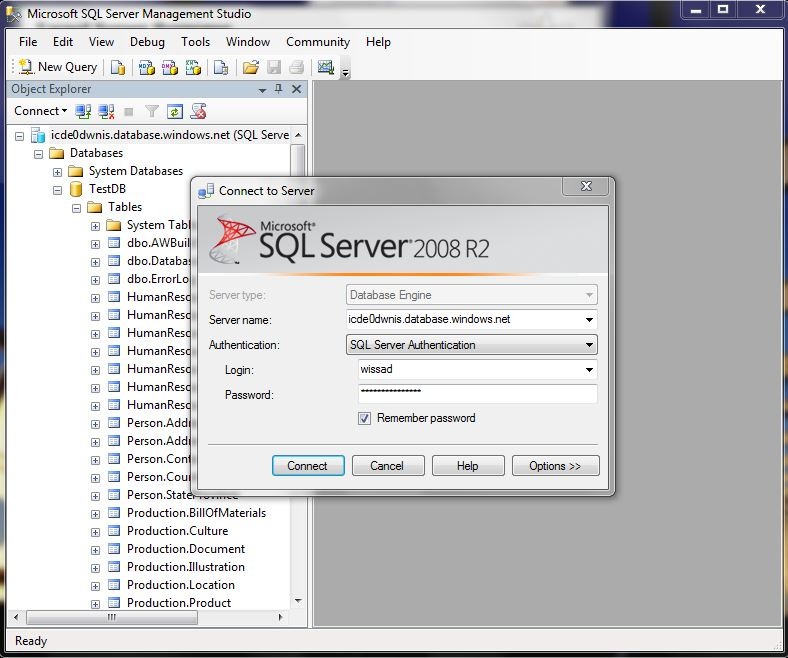Collapse the Databases folder node
The height and width of the screenshot is (658, 788).
click(39, 154)
